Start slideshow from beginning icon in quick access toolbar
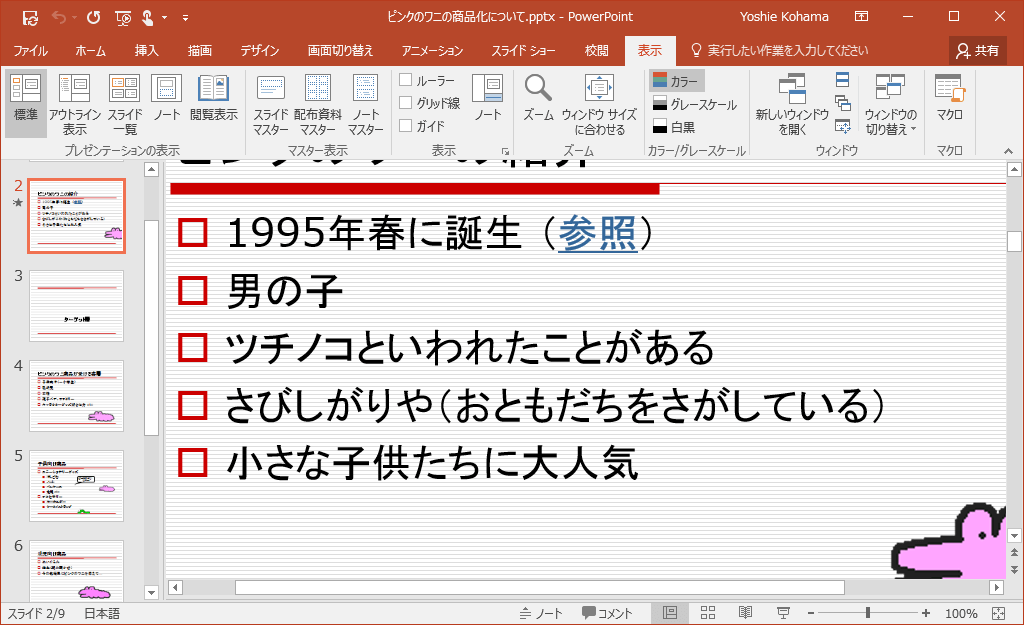1024x625 pixels. point(123,18)
